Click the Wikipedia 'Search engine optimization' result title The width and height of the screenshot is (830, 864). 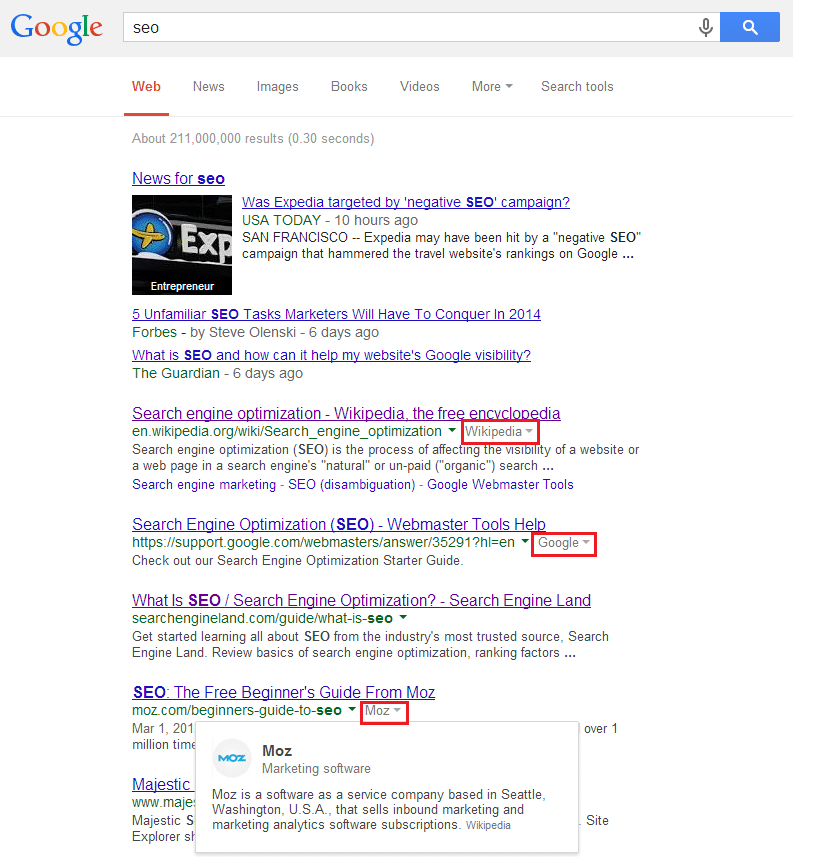(345, 413)
